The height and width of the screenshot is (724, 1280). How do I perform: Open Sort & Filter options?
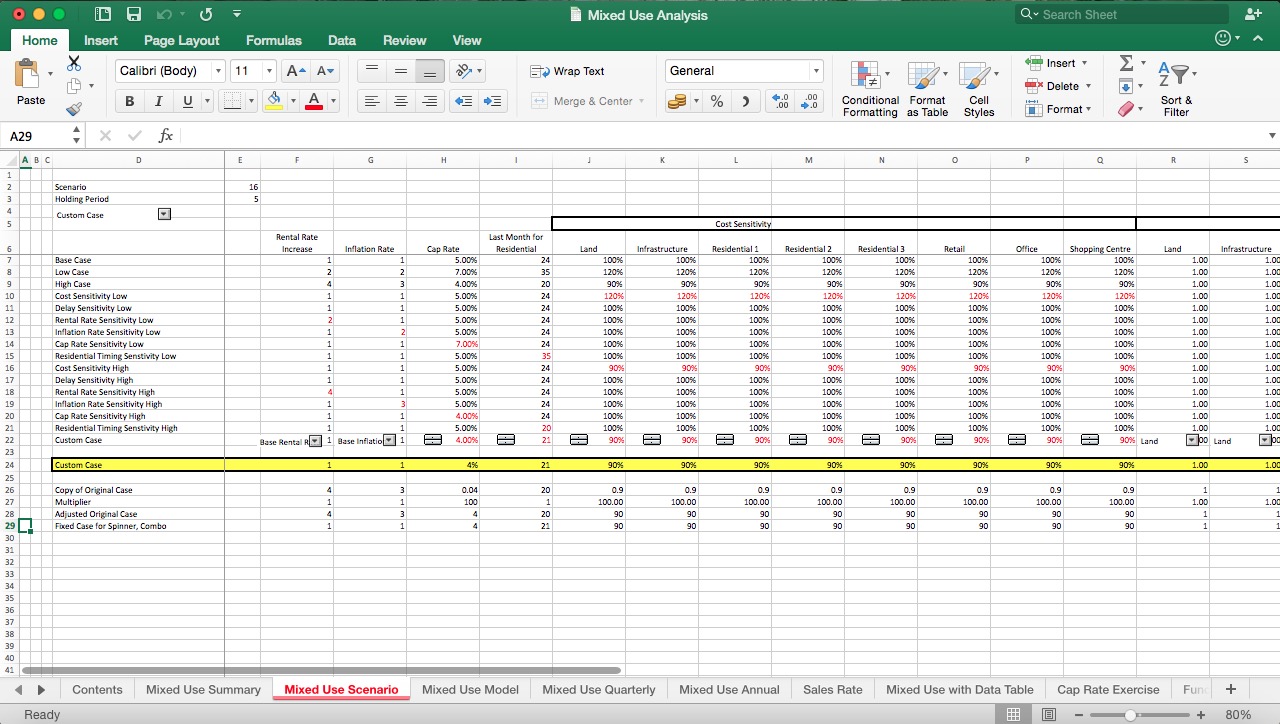click(x=1176, y=88)
